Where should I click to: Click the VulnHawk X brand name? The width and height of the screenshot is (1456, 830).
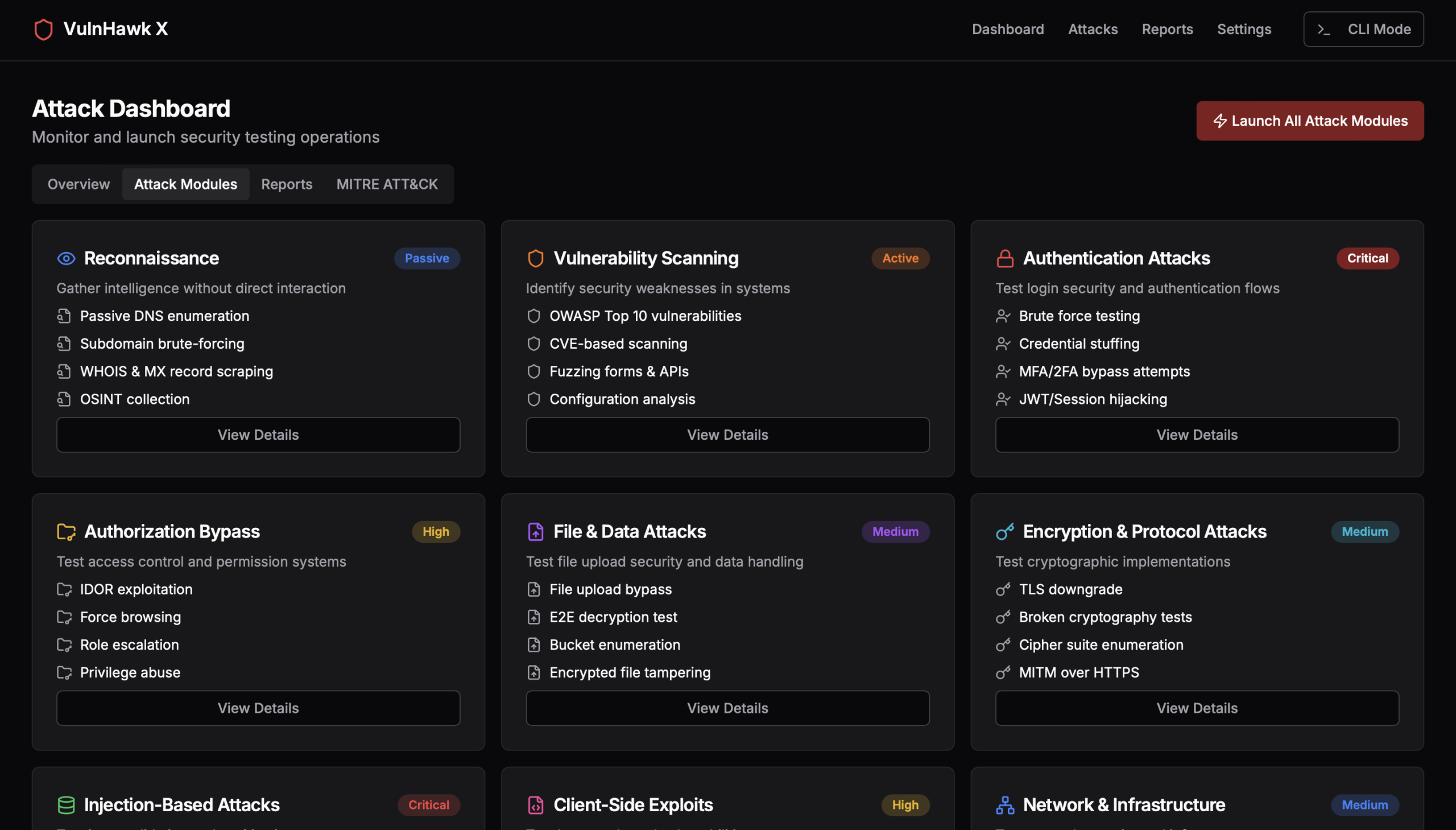click(x=115, y=29)
